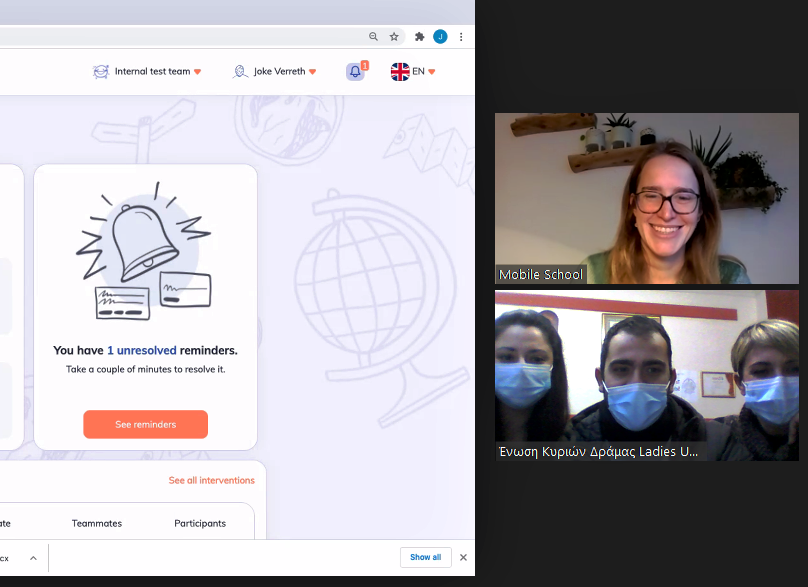Screen dimensions: 808x587
Task: Click the reminder bell illustration
Action: [144, 251]
